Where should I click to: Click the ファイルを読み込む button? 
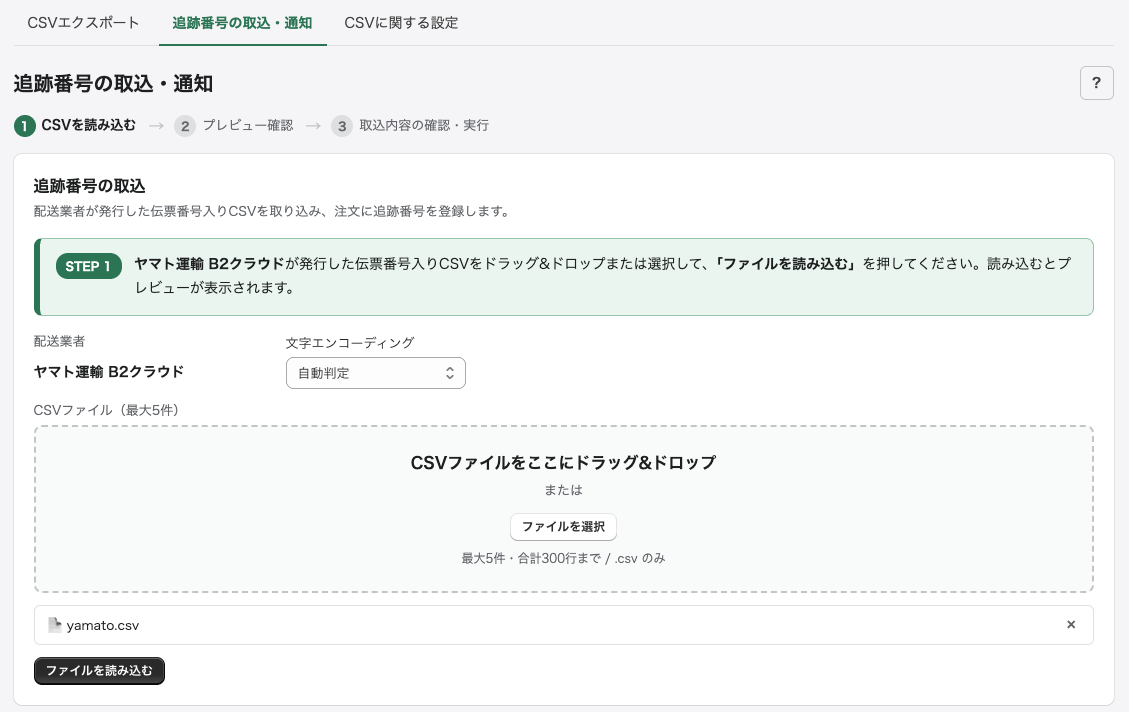click(99, 671)
